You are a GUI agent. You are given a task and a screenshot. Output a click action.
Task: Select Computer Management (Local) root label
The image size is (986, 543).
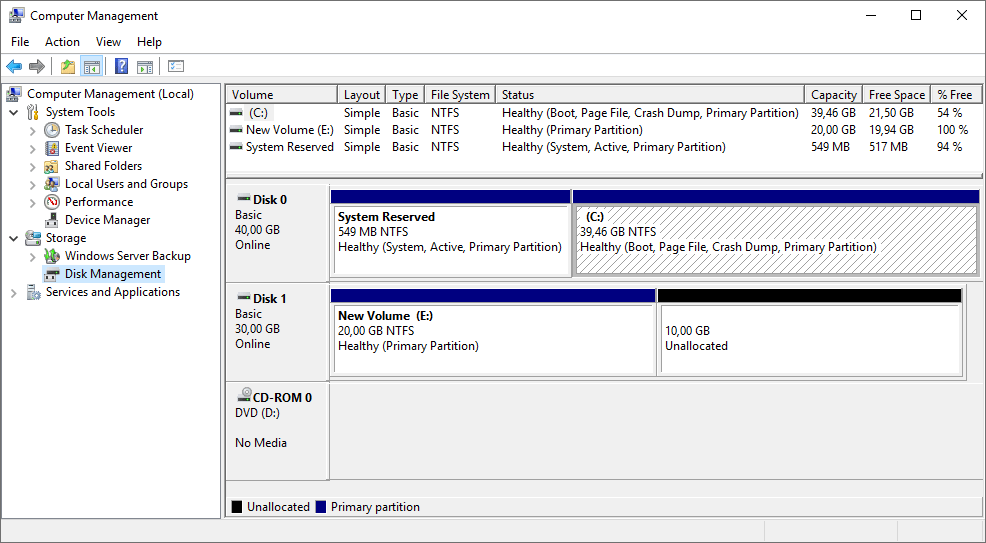tap(110, 94)
